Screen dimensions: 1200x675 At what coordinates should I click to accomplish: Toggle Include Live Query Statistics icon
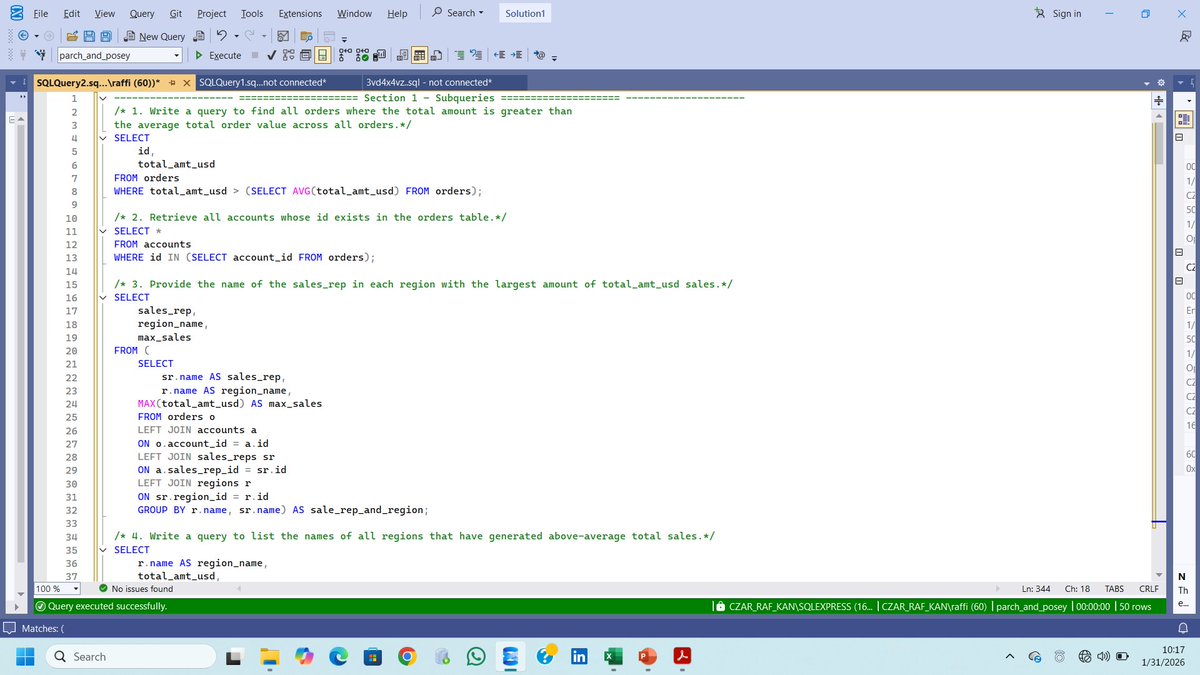pos(362,56)
